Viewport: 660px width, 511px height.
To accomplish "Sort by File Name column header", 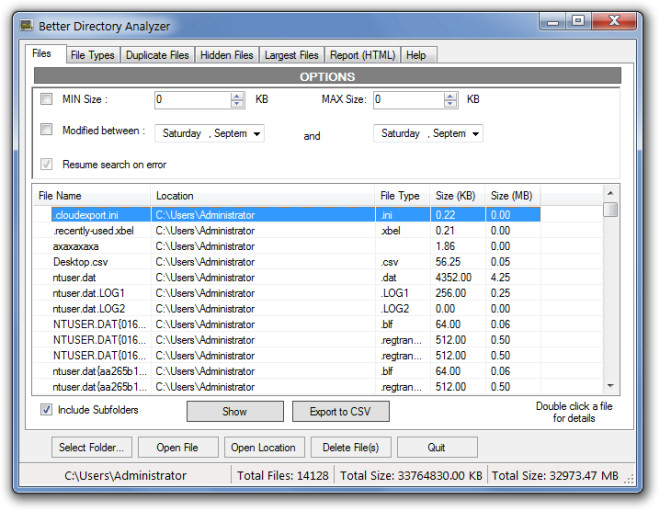I will point(92,196).
